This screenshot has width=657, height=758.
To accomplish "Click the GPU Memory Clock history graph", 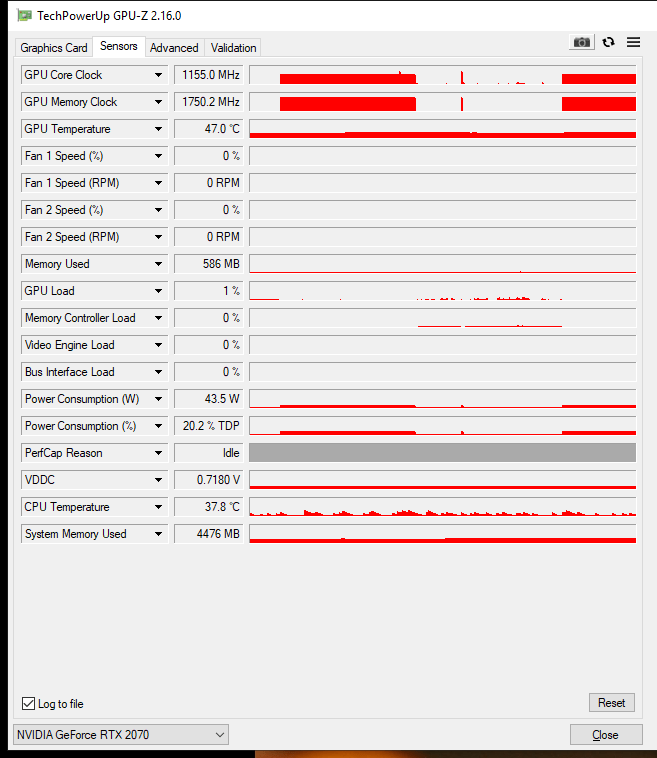I will [x=443, y=102].
